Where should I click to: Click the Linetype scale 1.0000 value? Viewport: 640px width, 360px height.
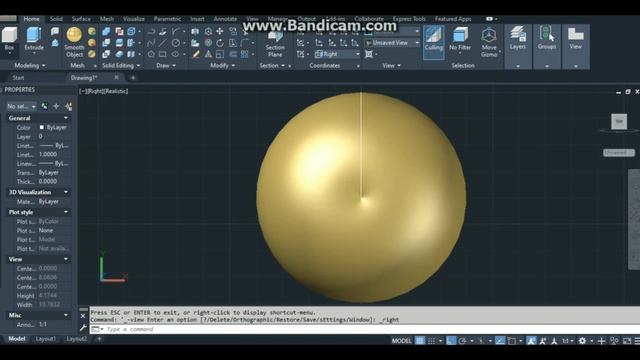tap(48, 154)
